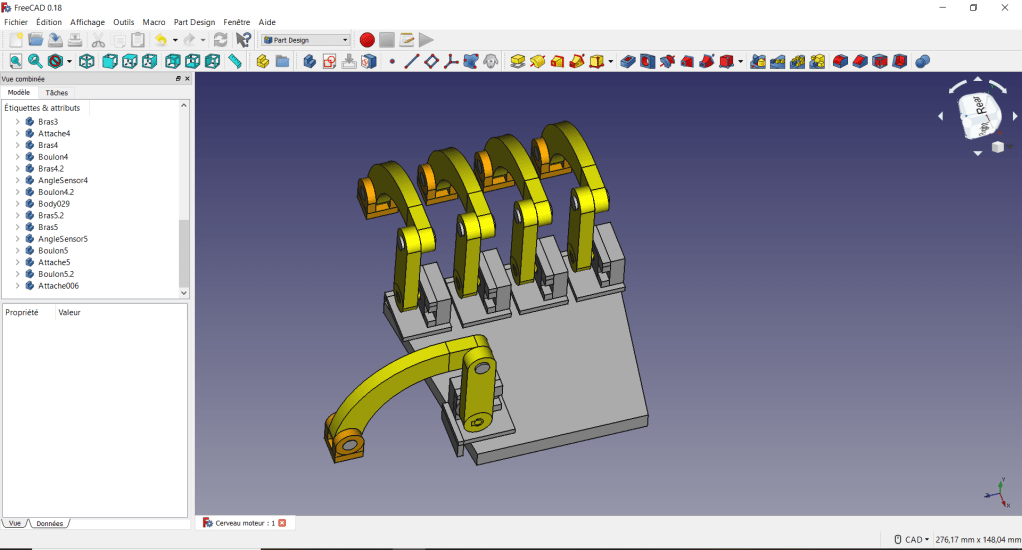Expand the Body029 tree node

tap(17, 204)
